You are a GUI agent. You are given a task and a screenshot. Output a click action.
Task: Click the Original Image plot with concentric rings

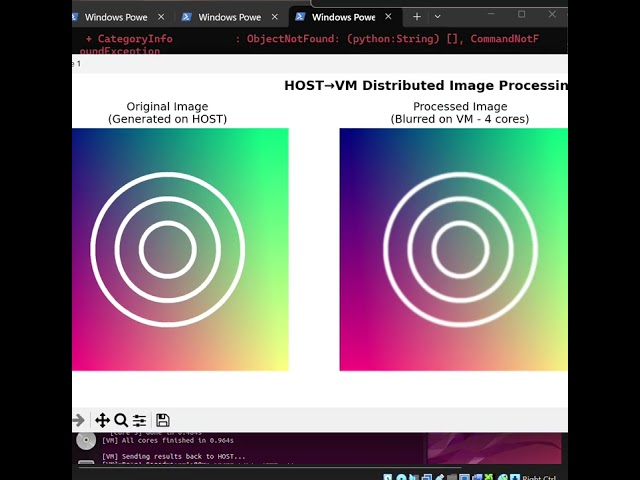pyautogui.click(x=180, y=249)
